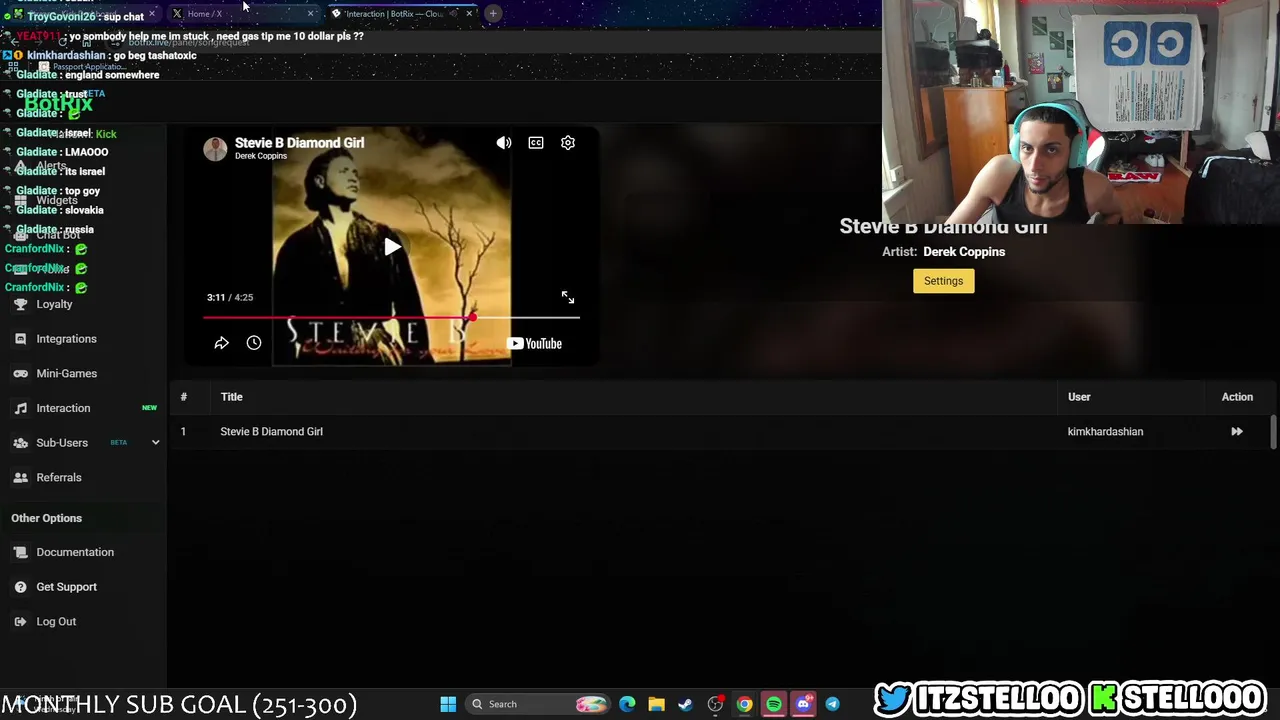The image size is (1280, 720).
Task: Click Derek Coppins name under the player title
Action: click(x=261, y=156)
